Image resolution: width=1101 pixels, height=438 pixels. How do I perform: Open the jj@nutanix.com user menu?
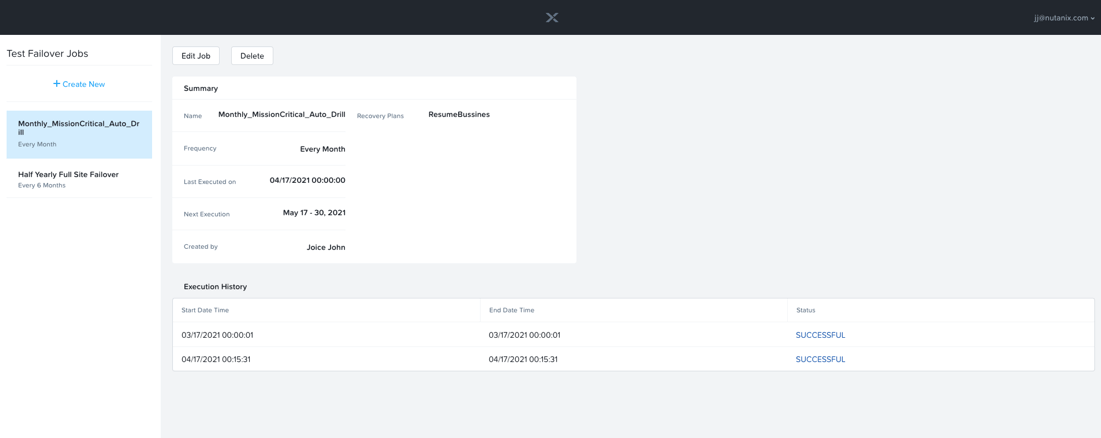pos(1063,18)
